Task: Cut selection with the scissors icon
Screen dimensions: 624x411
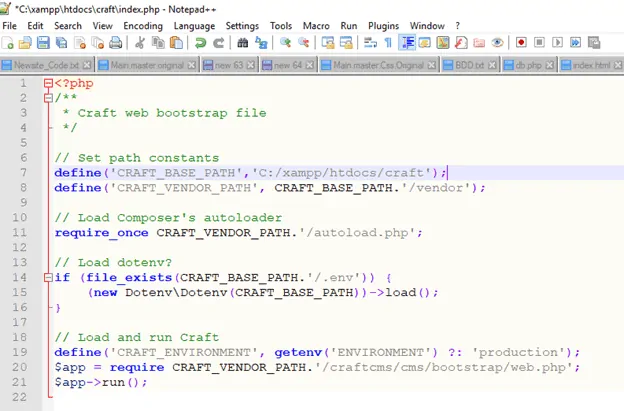Action: coord(140,43)
